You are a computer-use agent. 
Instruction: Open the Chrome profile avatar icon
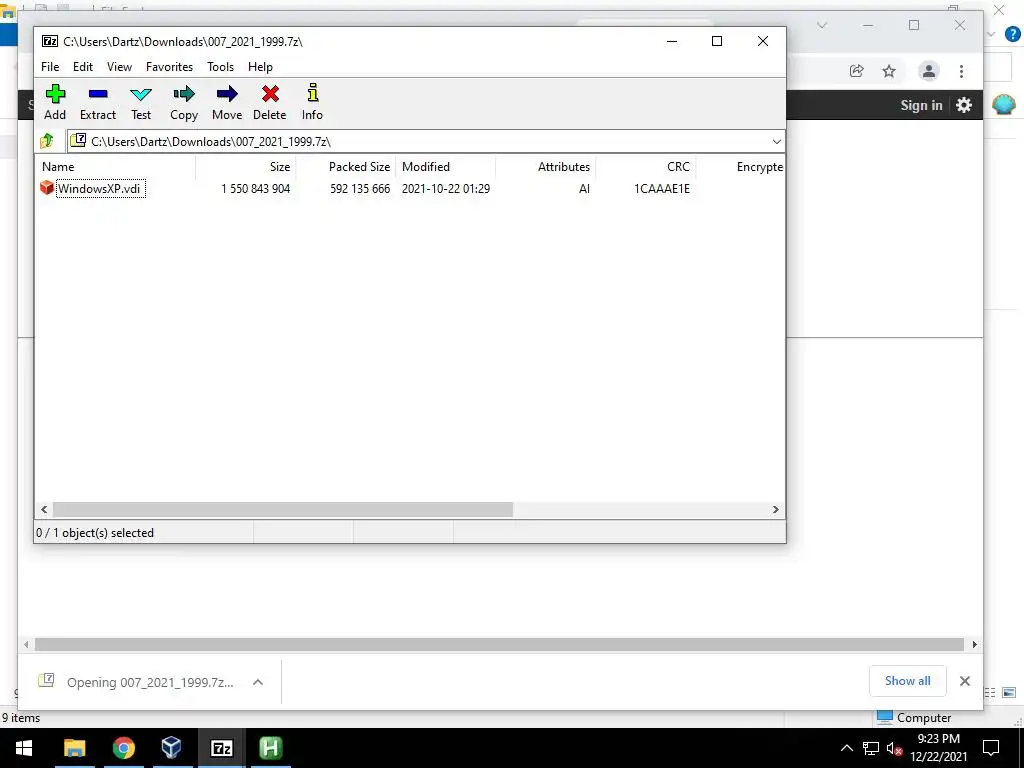tap(928, 71)
